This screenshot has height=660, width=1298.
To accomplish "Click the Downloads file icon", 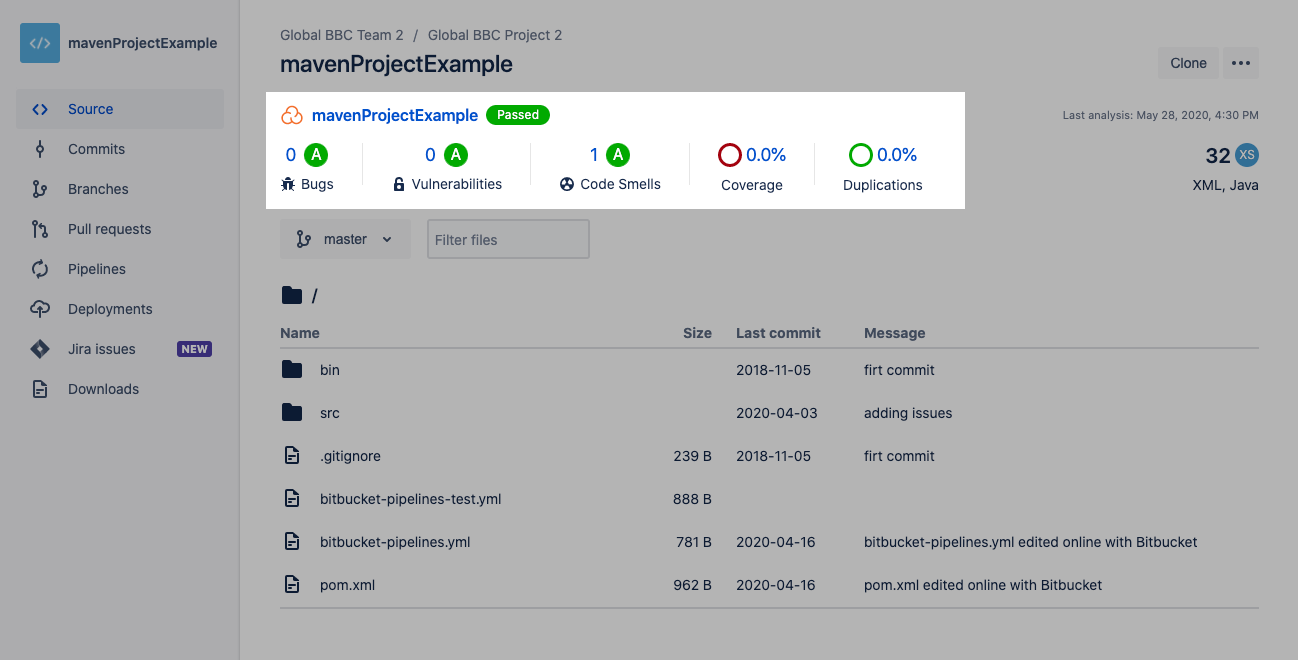I will (x=40, y=389).
